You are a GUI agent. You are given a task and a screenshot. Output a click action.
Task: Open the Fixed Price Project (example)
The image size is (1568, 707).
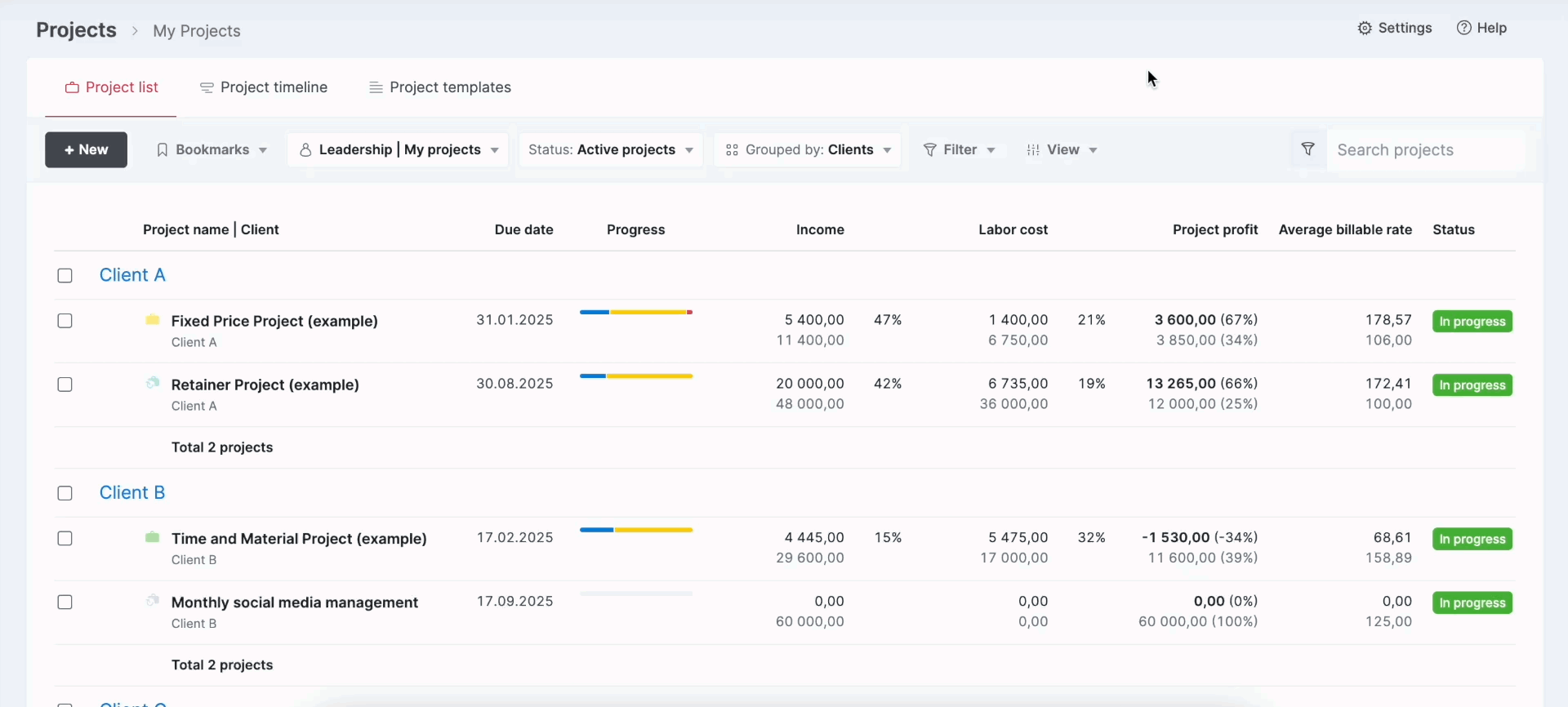click(x=274, y=321)
